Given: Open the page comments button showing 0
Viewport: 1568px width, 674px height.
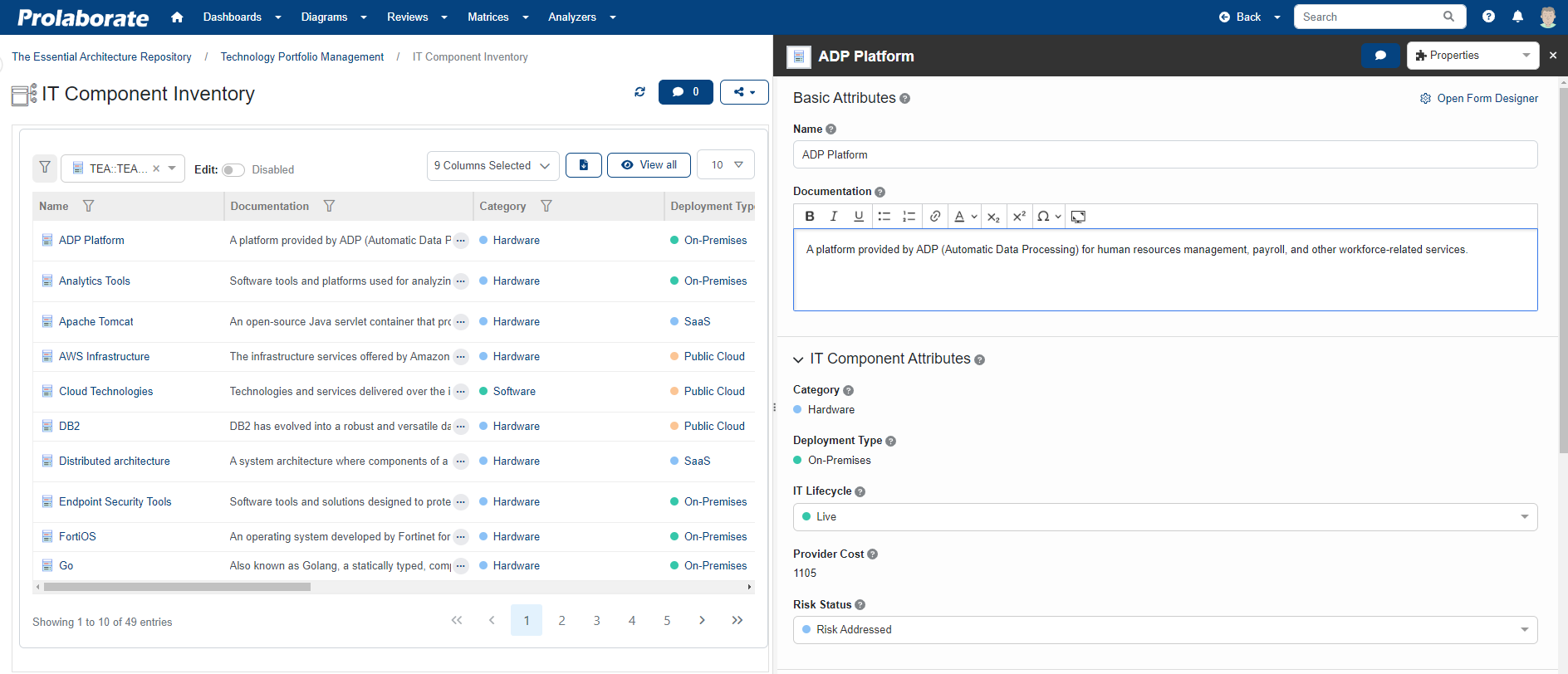Looking at the screenshot, I should (x=686, y=92).
